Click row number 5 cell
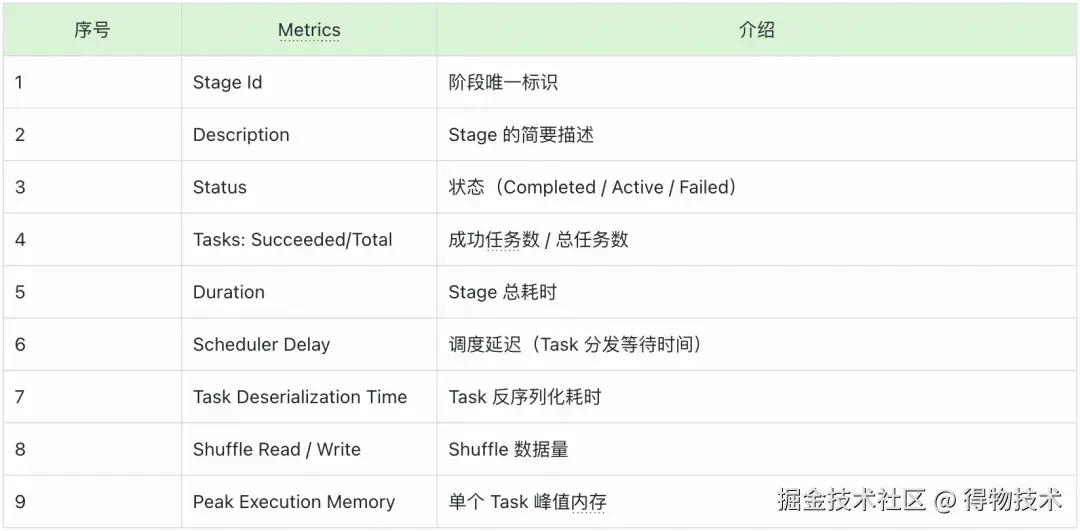 click(92, 292)
